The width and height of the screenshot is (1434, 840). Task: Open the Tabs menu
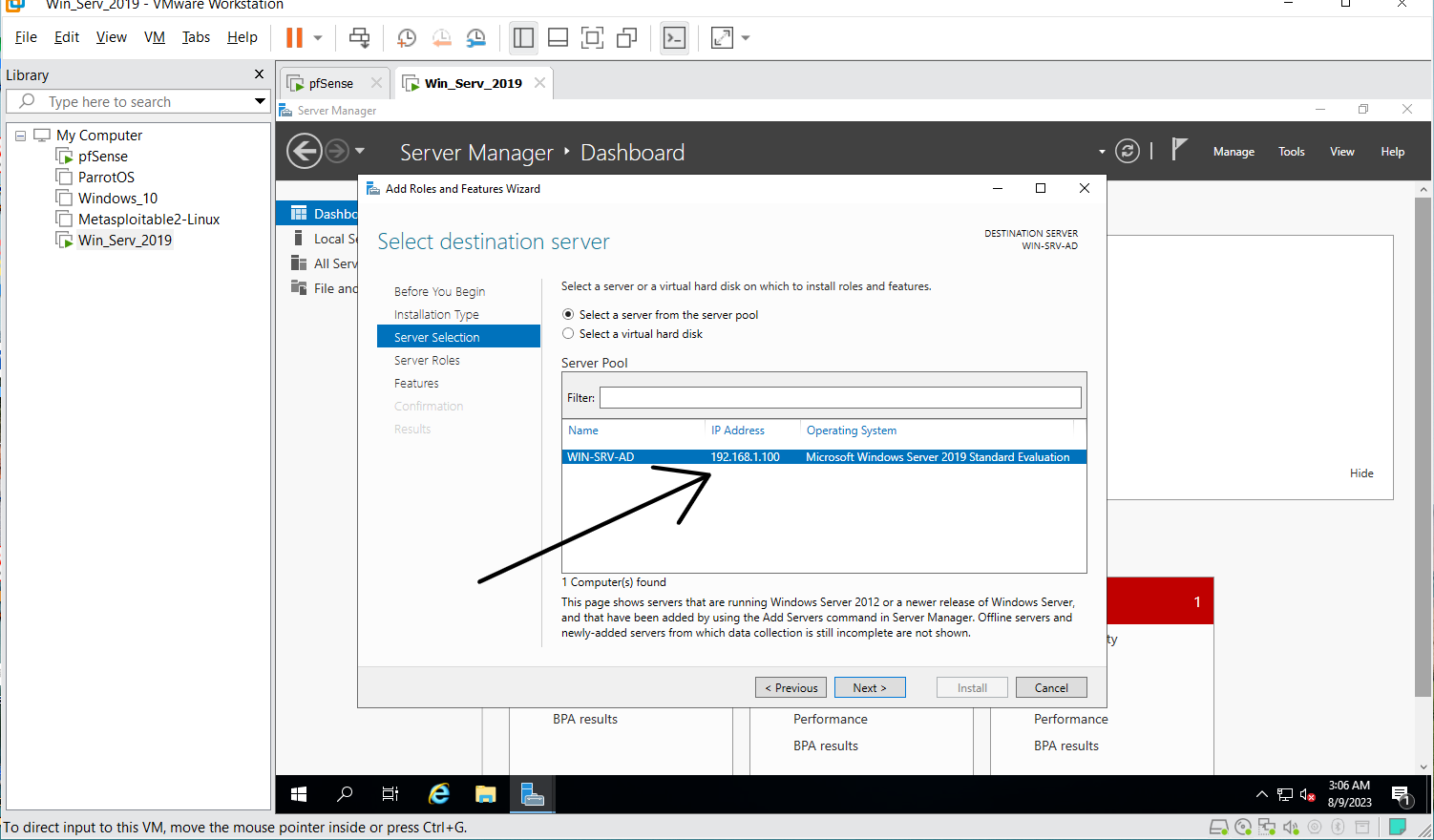[x=196, y=37]
